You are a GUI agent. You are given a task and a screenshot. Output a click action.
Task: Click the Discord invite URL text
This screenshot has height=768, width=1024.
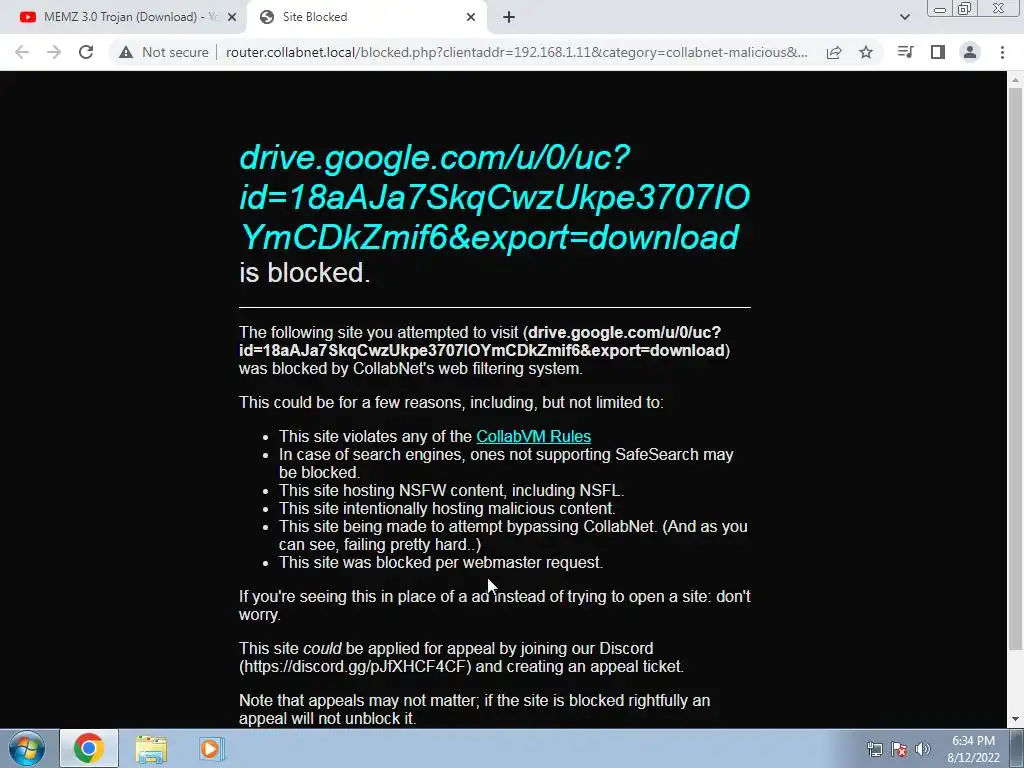coord(357,667)
